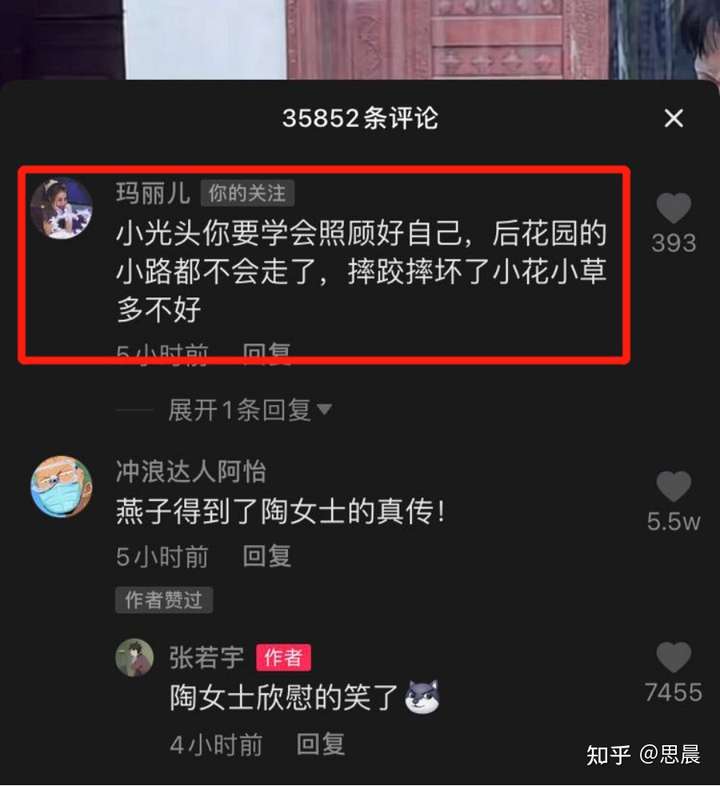Tap the 作者赞过 tag
720x786 pixels.
tap(164, 600)
